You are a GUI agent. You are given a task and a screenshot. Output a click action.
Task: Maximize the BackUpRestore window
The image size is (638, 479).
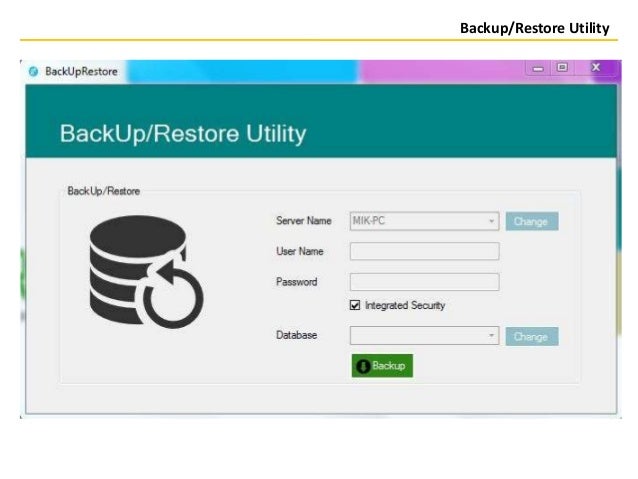click(x=562, y=68)
